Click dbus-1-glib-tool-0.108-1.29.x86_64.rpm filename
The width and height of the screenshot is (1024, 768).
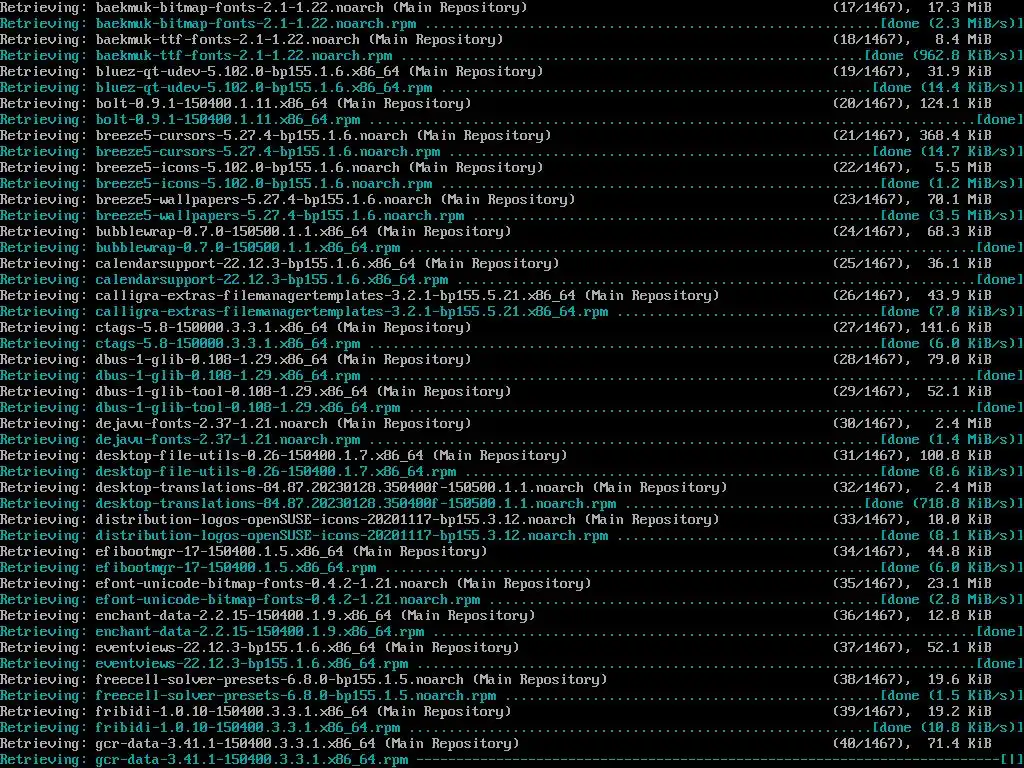248,408
